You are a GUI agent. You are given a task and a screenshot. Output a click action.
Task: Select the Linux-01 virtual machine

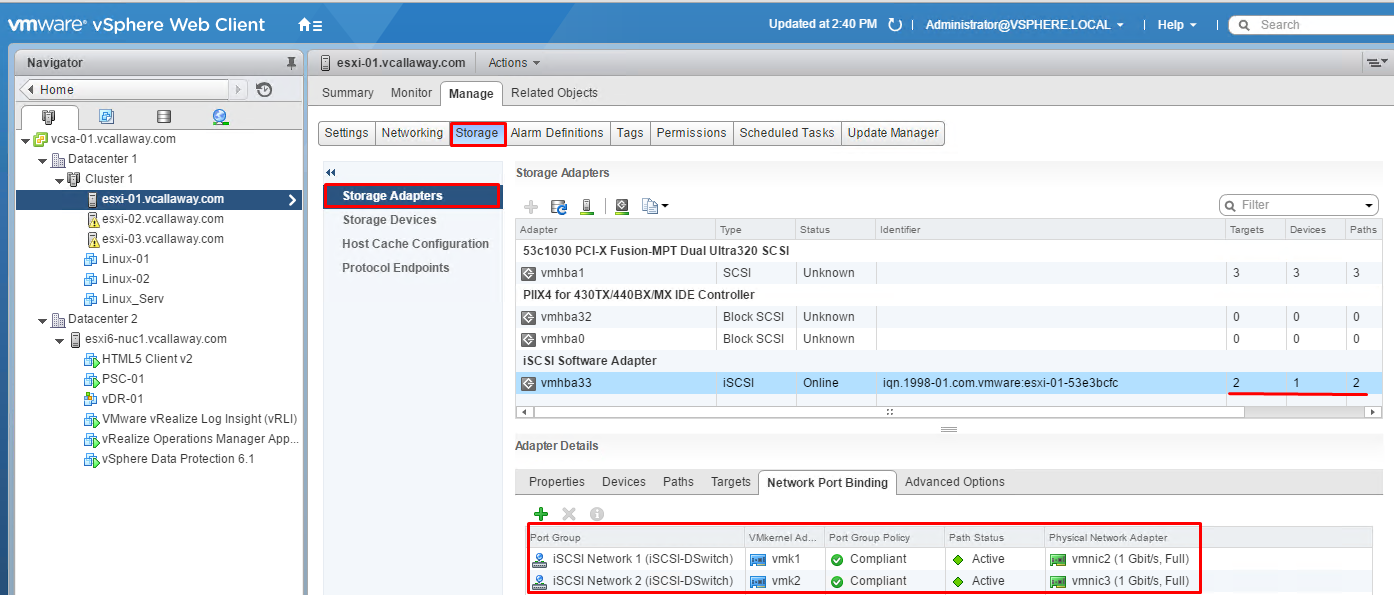(x=126, y=259)
